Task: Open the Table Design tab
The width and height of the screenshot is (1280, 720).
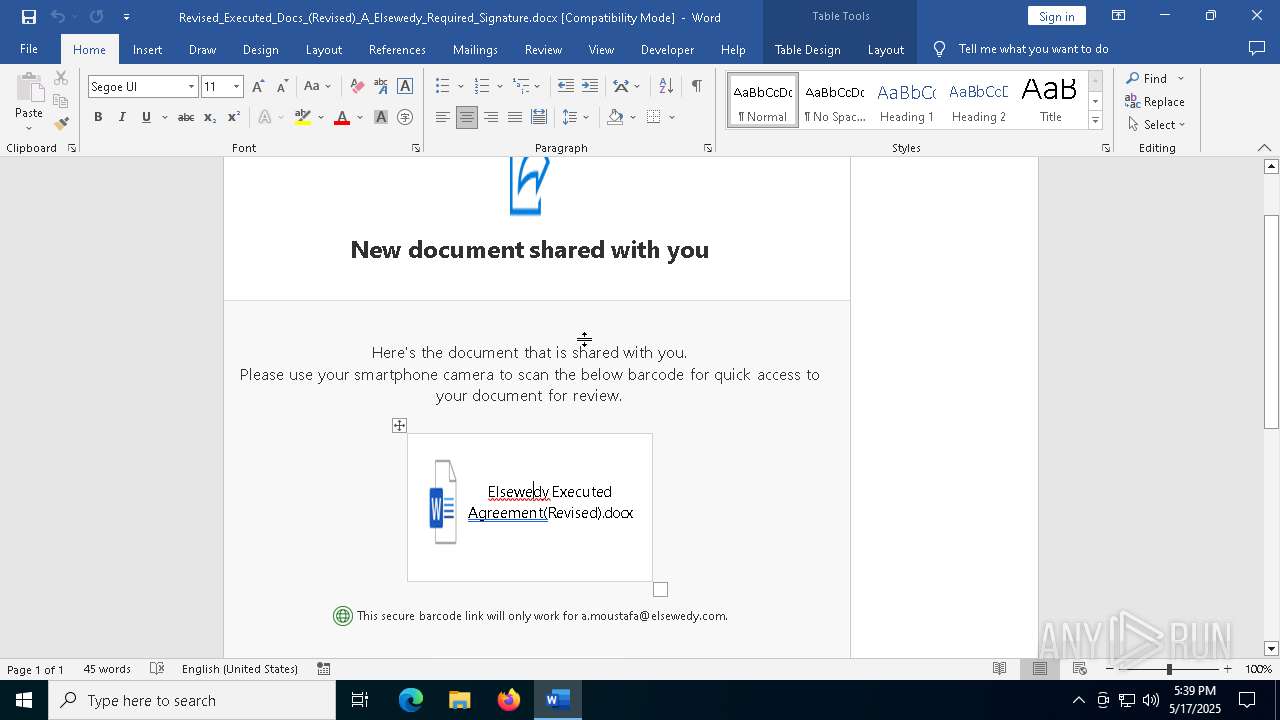Action: point(807,49)
